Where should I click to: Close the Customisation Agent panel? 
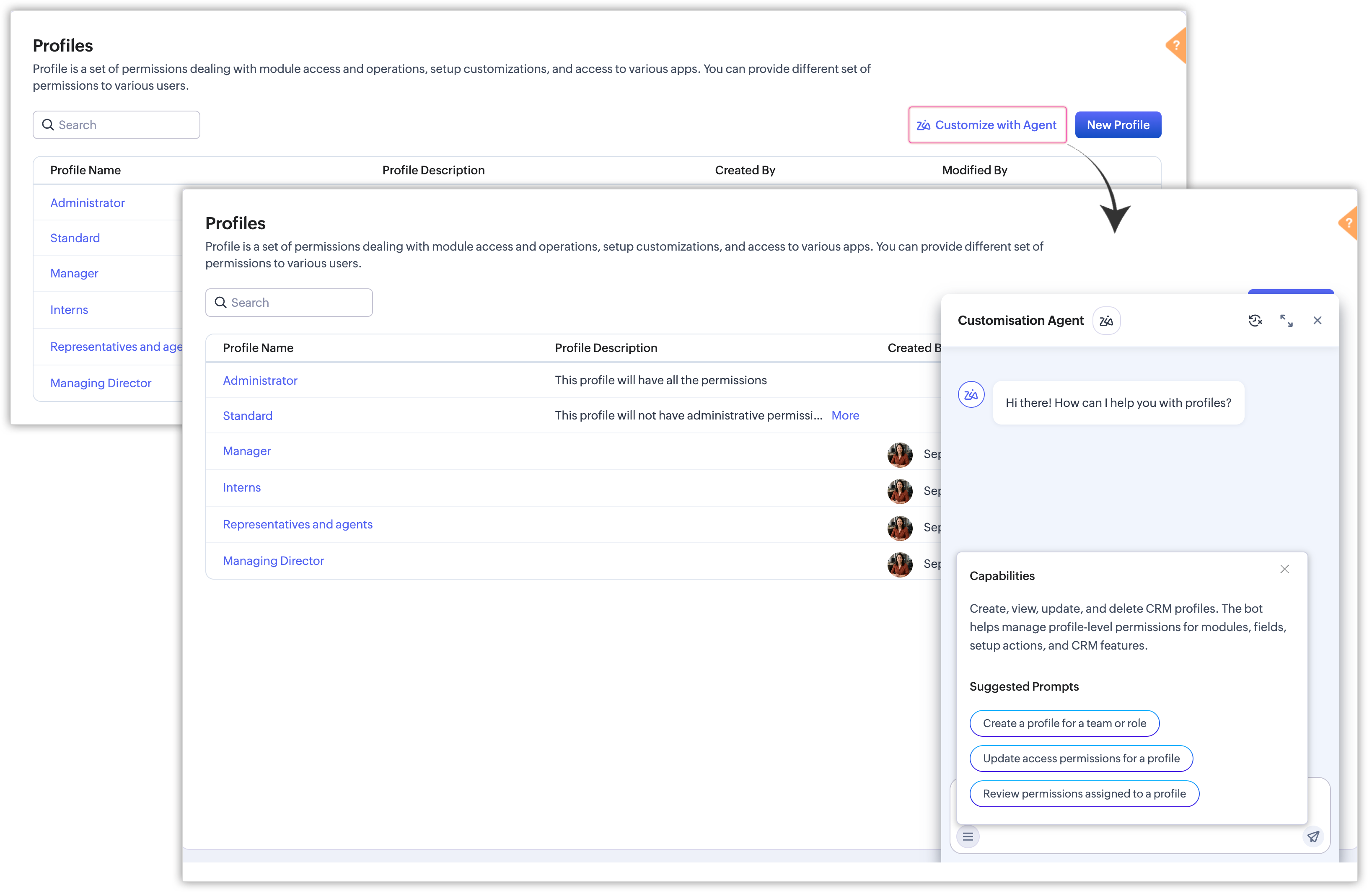(1317, 321)
